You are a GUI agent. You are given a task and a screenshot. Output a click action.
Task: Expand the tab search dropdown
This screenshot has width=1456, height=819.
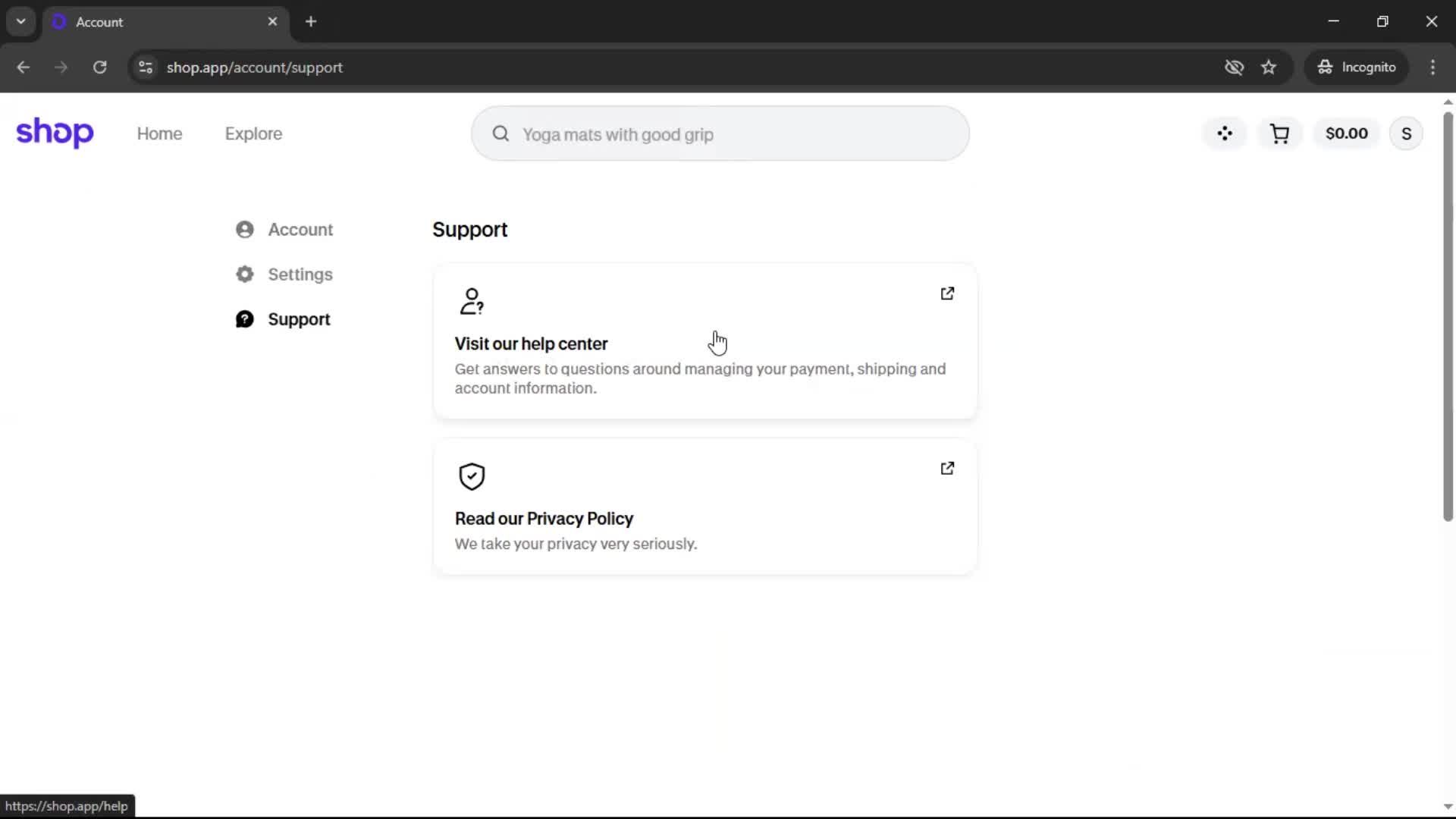(21, 21)
